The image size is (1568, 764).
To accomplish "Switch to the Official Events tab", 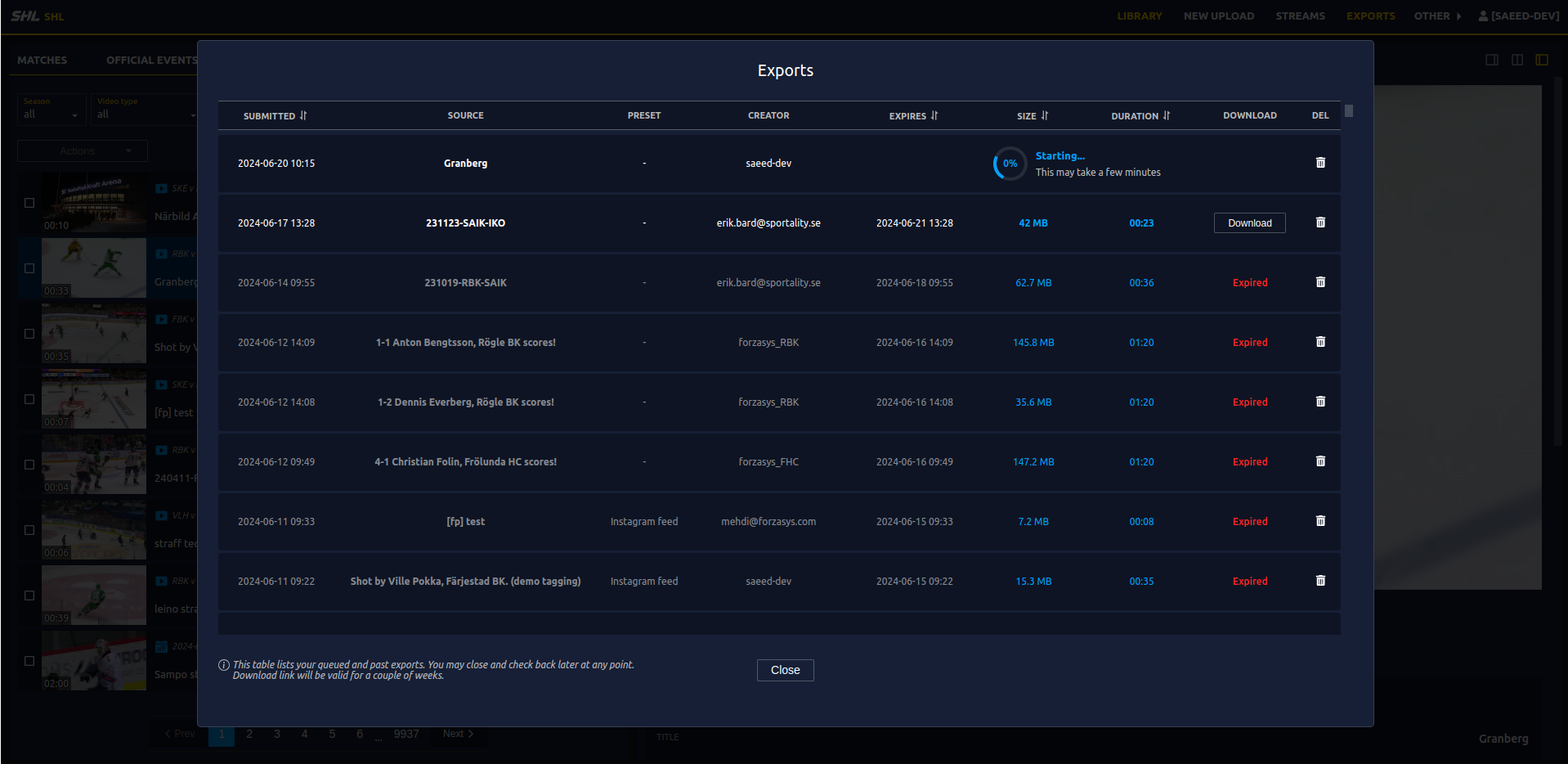I will click(x=150, y=59).
